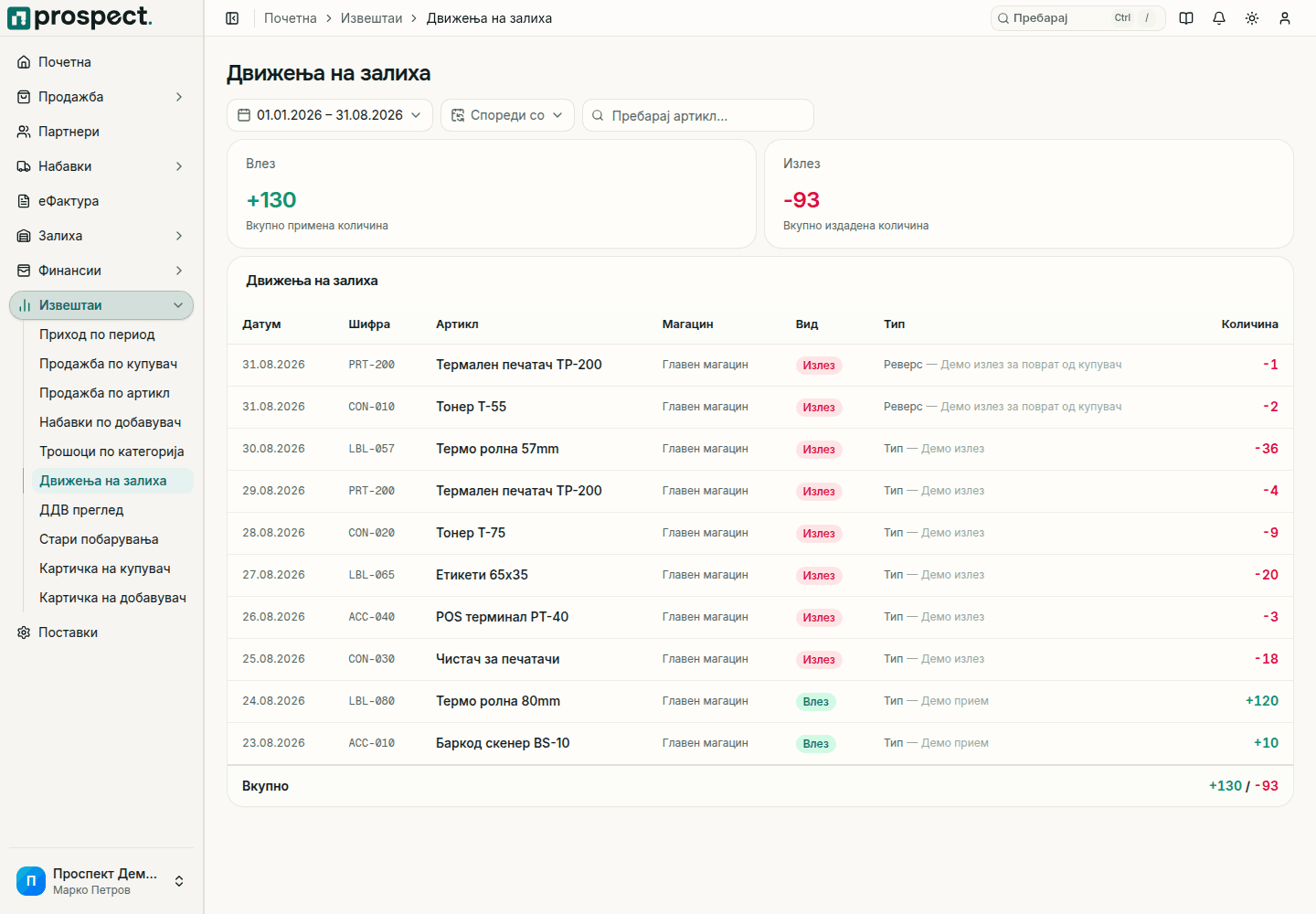Open the Проспект Дем... account switcher
The image size is (1316, 914).
click(101, 881)
